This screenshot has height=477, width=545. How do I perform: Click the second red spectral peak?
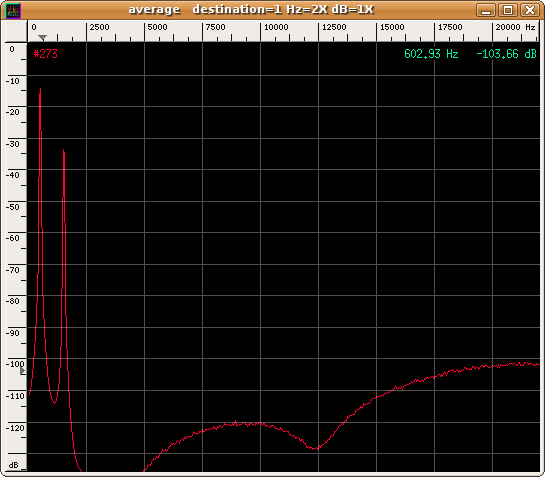tap(64, 151)
